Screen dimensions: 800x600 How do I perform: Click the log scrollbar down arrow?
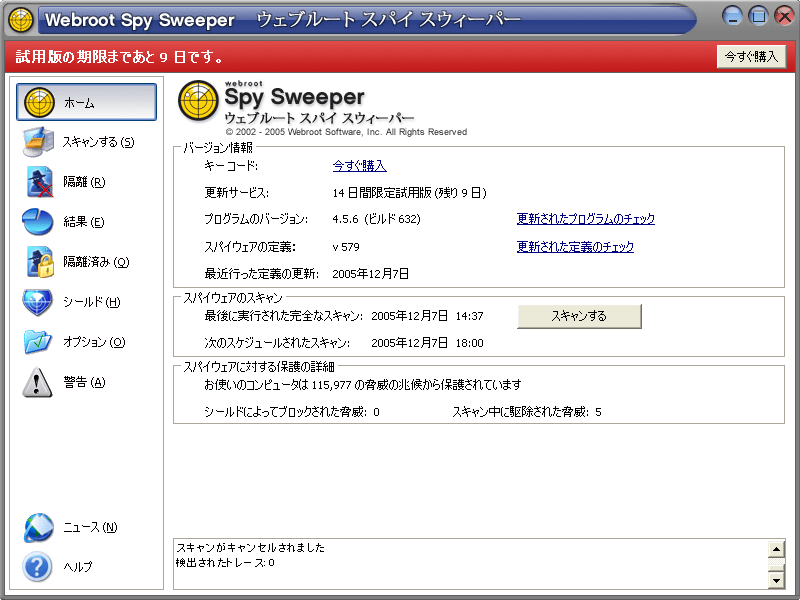(x=776, y=580)
